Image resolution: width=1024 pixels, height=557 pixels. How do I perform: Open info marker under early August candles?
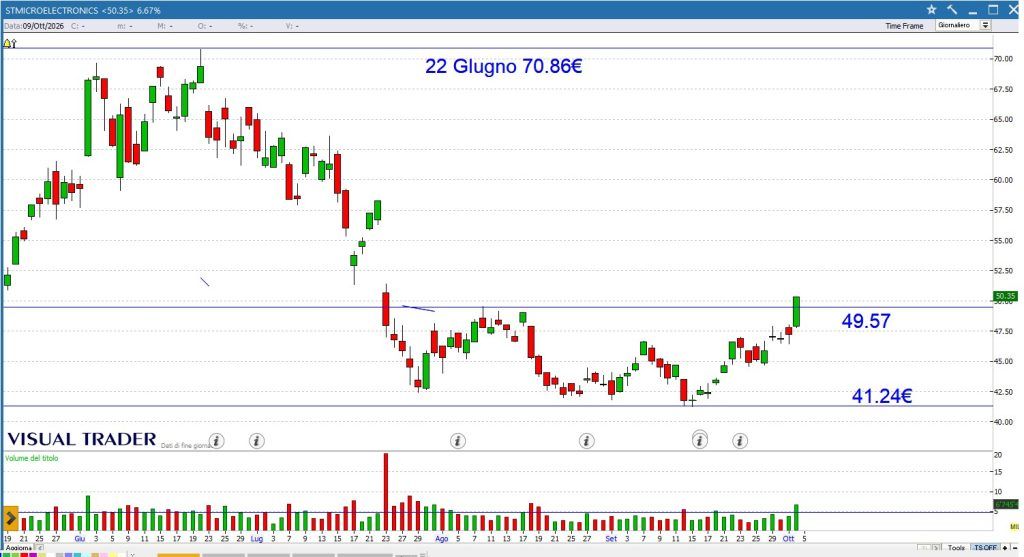pyautogui.click(x=458, y=441)
